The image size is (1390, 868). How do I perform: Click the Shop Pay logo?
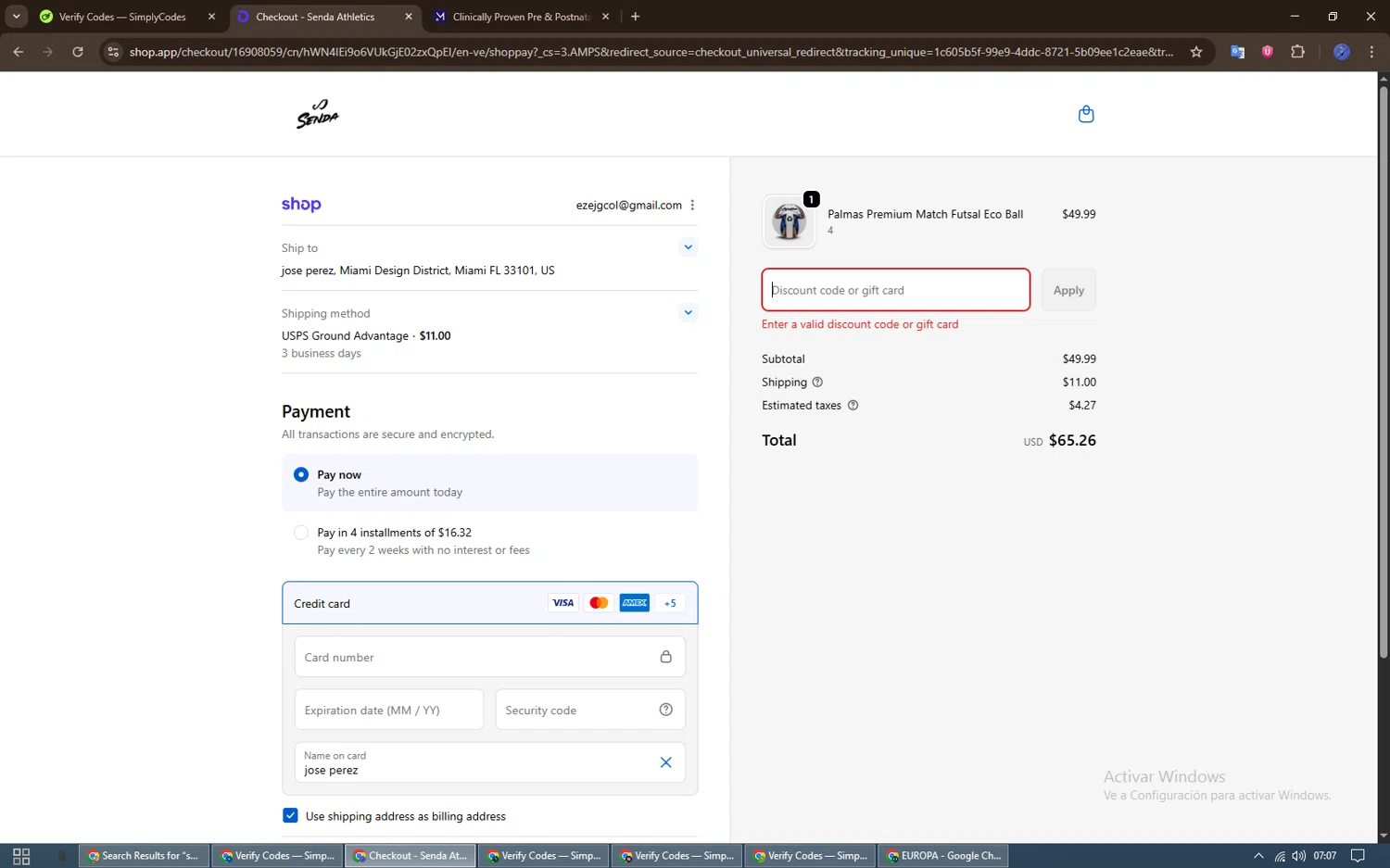pos(301,205)
